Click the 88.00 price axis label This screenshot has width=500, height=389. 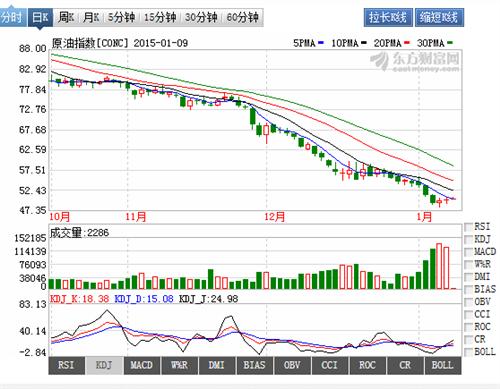pyautogui.click(x=33, y=49)
